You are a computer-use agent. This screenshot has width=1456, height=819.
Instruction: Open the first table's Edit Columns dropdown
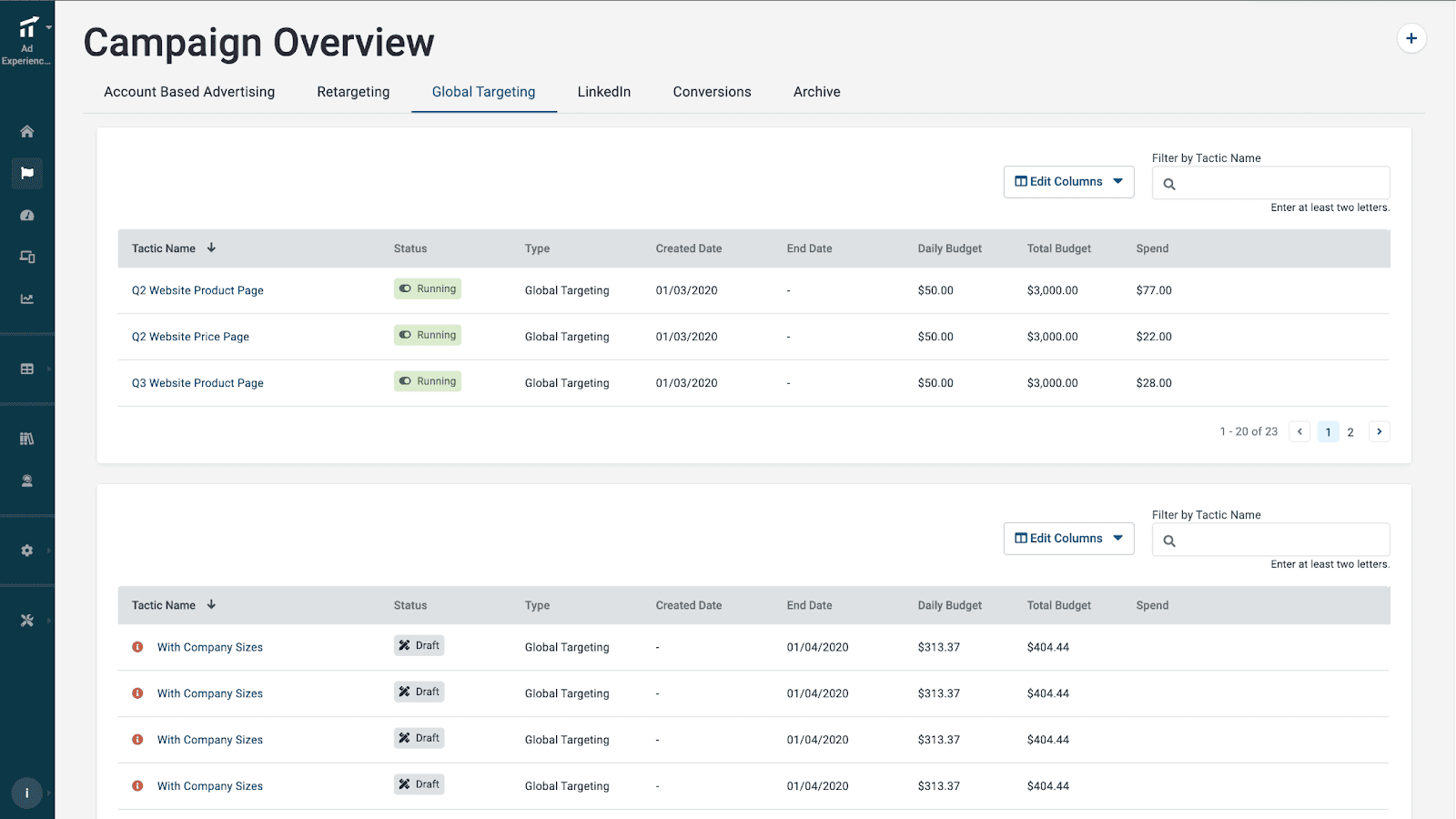[1068, 182]
